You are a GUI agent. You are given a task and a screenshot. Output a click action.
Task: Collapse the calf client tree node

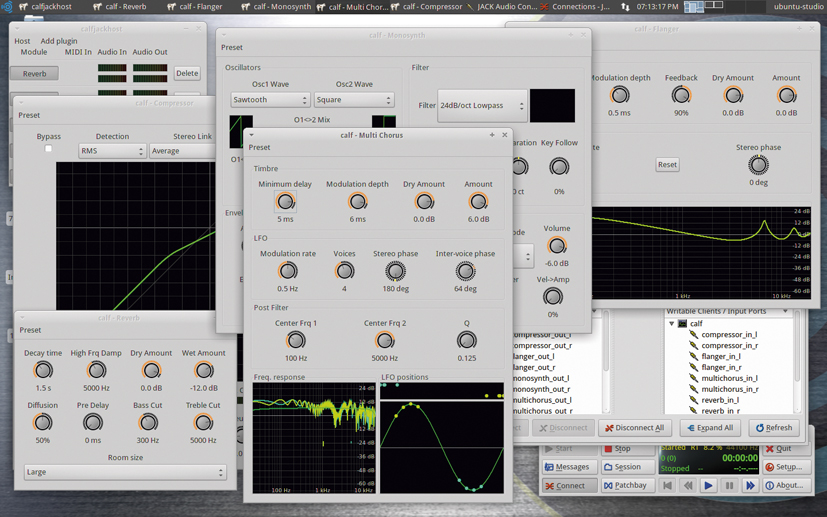[671, 323]
